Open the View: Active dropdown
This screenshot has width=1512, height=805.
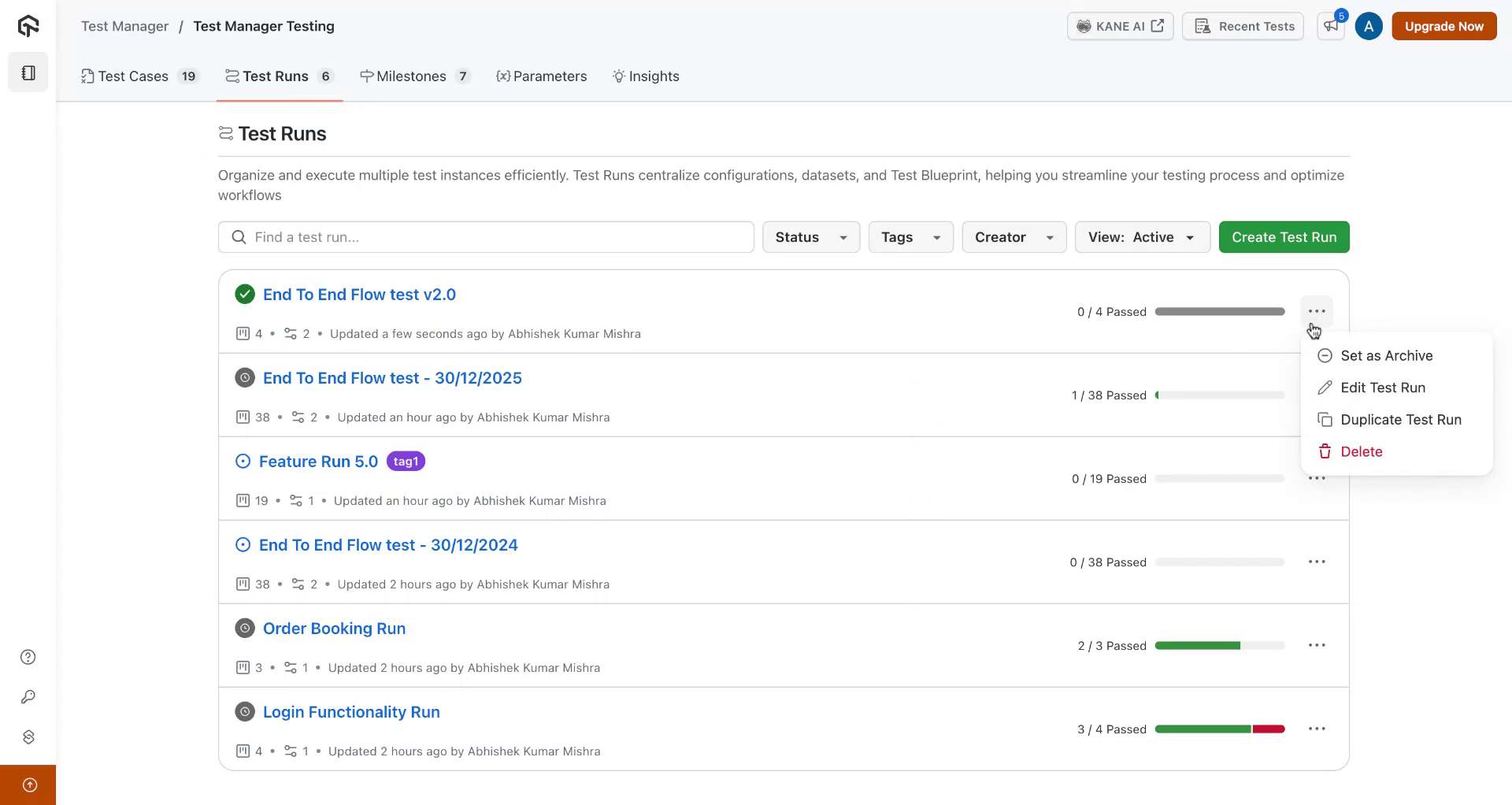pos(1142,237)
